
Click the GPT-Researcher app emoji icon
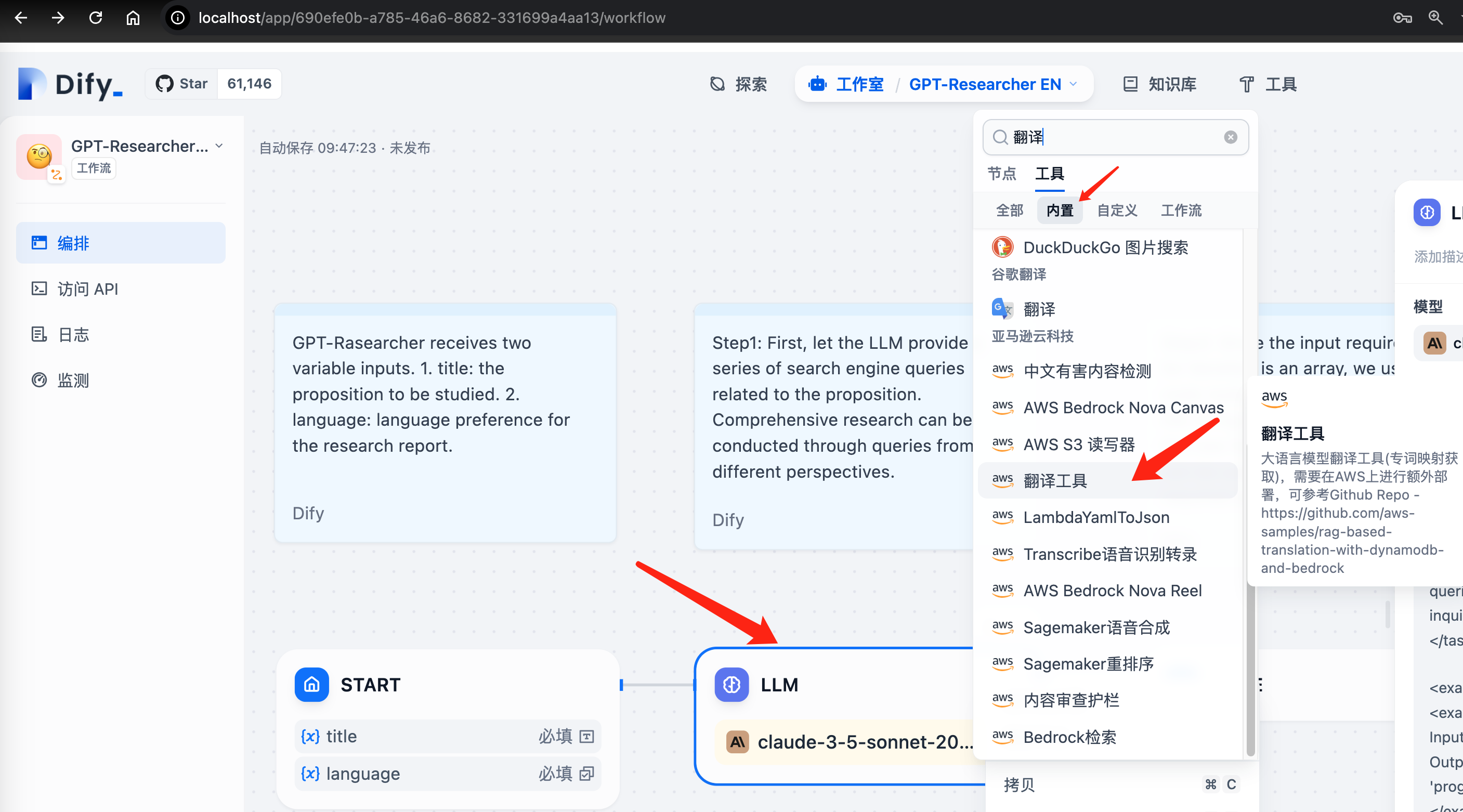(39, 156)
